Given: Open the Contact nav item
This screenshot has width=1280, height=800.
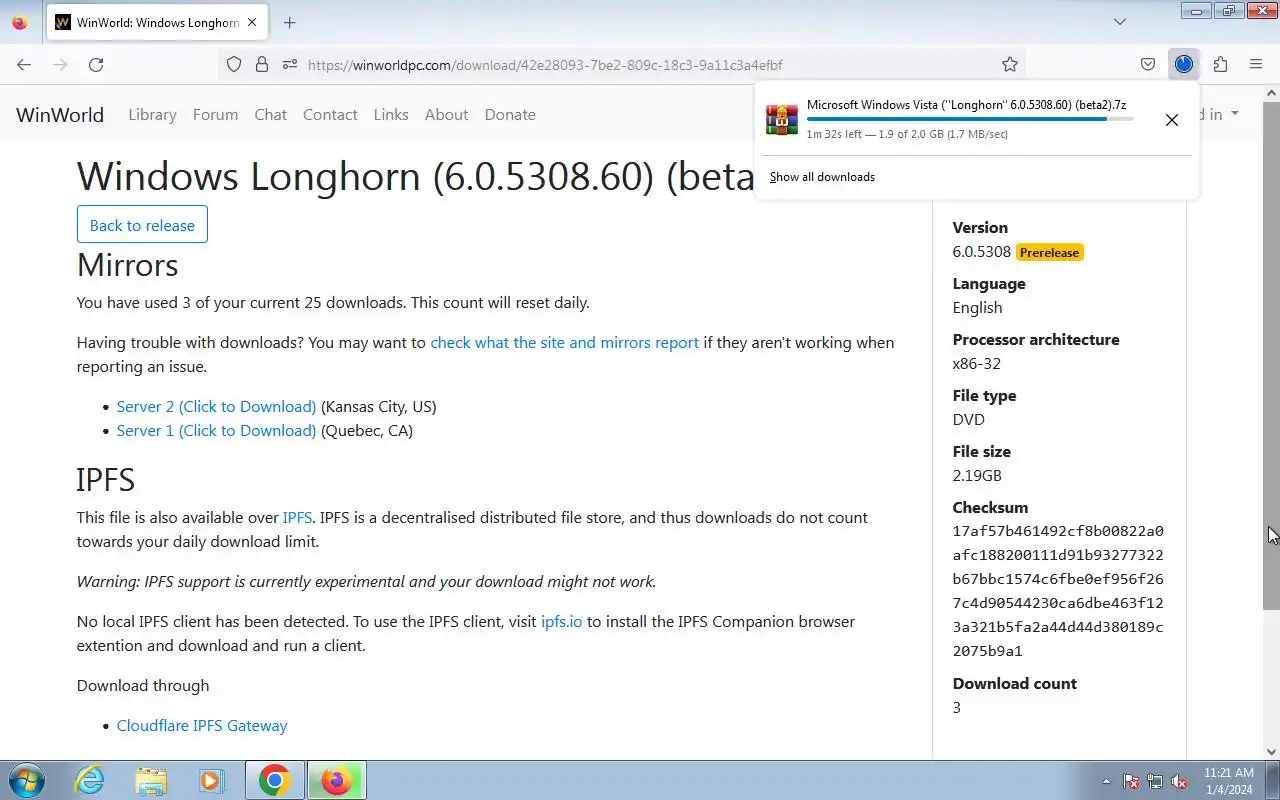Looking at the screenshot, I should pyautogui.click(x=330, y=115).
